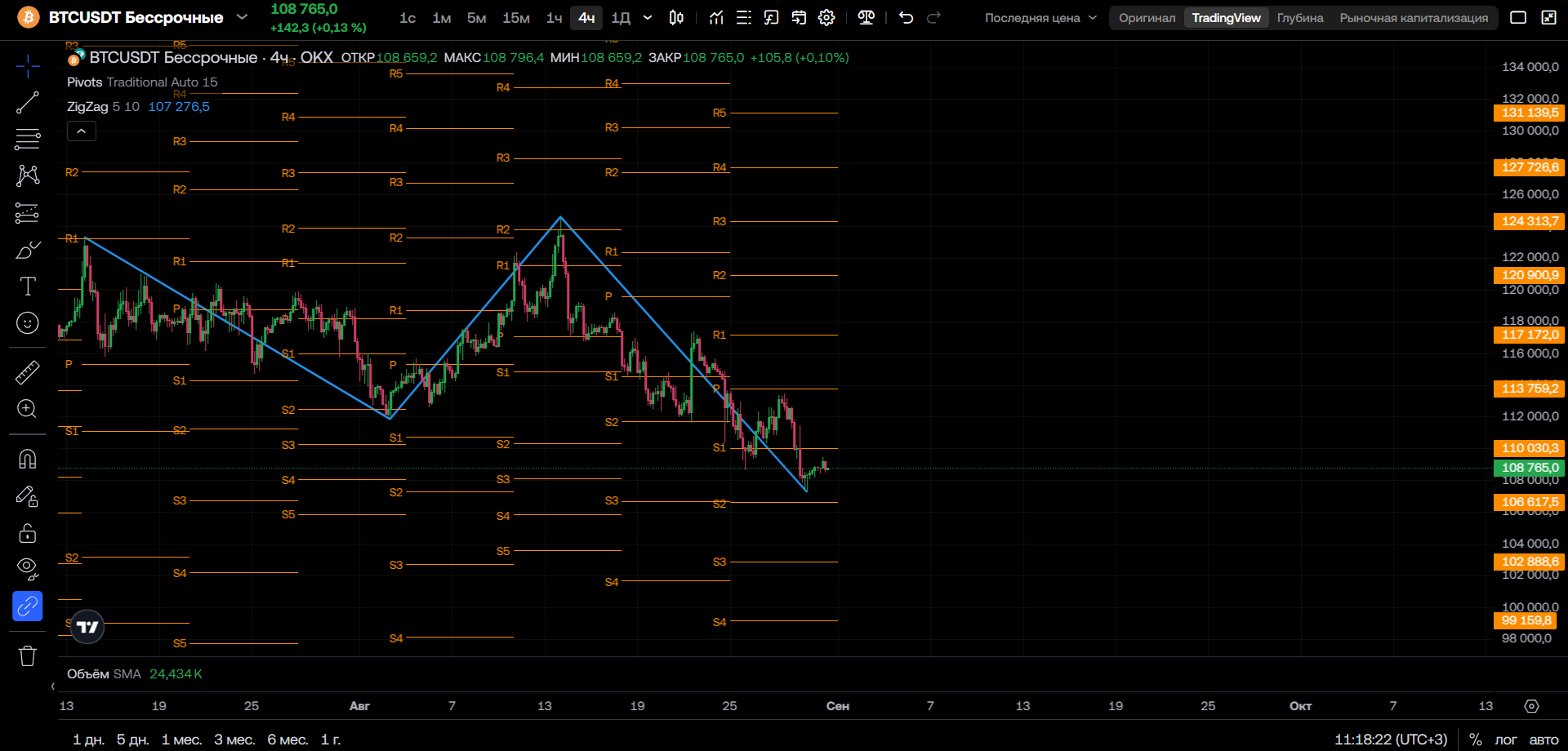Image resolution: width=1568 pixels, height=751 pixels.
Task: Toggle the drawing sync link button
Action: (28, 607)
